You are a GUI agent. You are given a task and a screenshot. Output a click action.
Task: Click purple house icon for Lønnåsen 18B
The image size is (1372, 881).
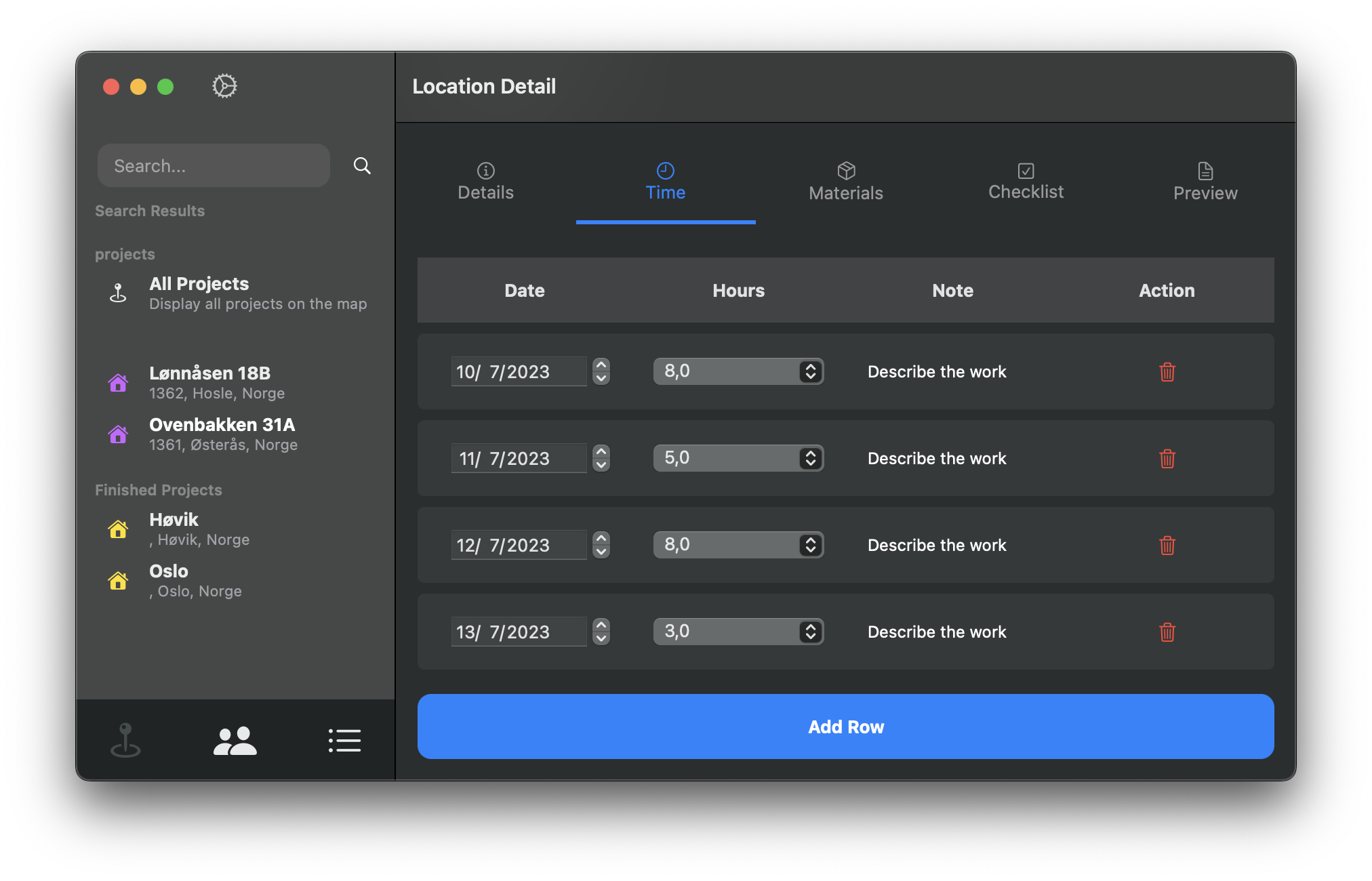click(x=118, y=382)
